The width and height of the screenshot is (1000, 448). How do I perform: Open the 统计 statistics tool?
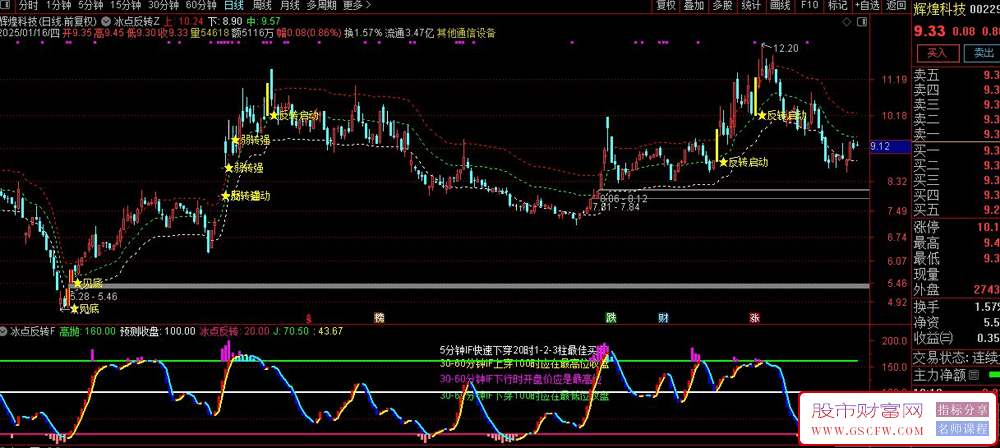click(752, 6)
